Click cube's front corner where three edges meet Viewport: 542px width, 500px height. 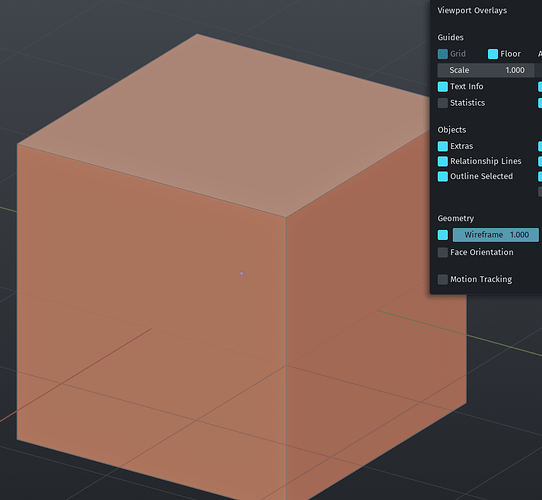coord(286,217)
